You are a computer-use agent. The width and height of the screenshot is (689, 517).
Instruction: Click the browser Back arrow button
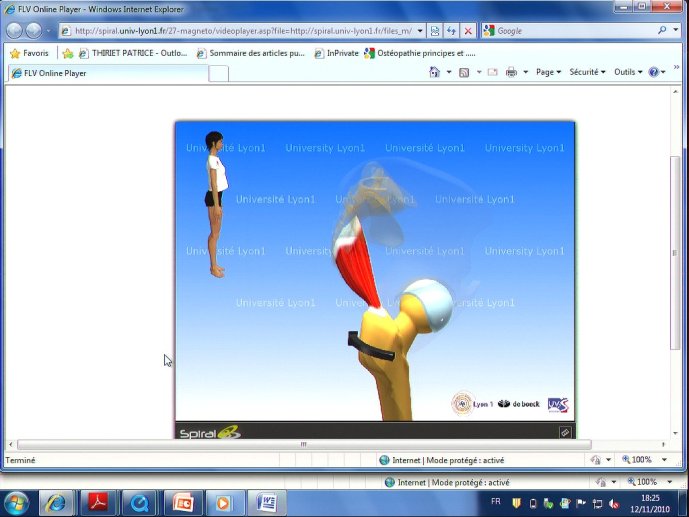pos(15,31)
